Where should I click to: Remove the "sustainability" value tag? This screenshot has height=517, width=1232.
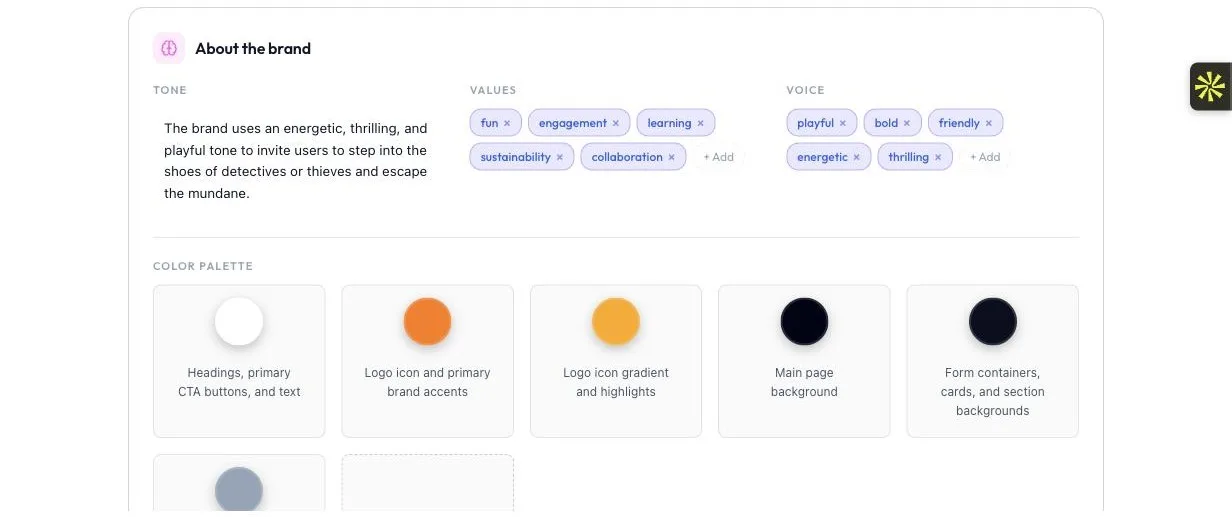tap(560, 157)
